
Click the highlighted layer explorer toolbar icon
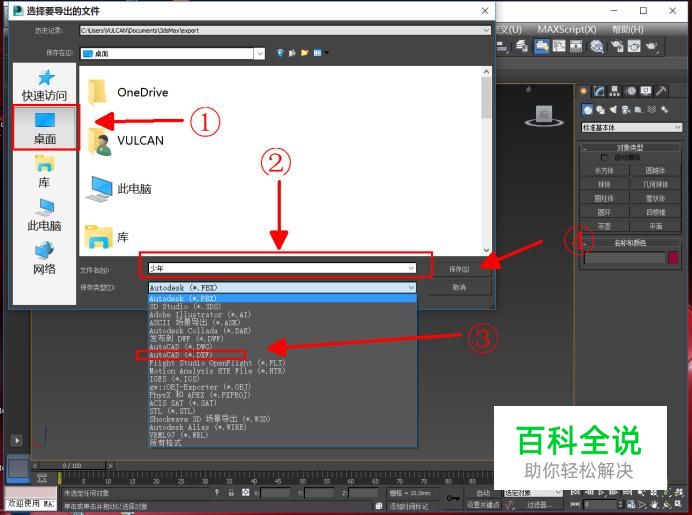tap(542, 46)
